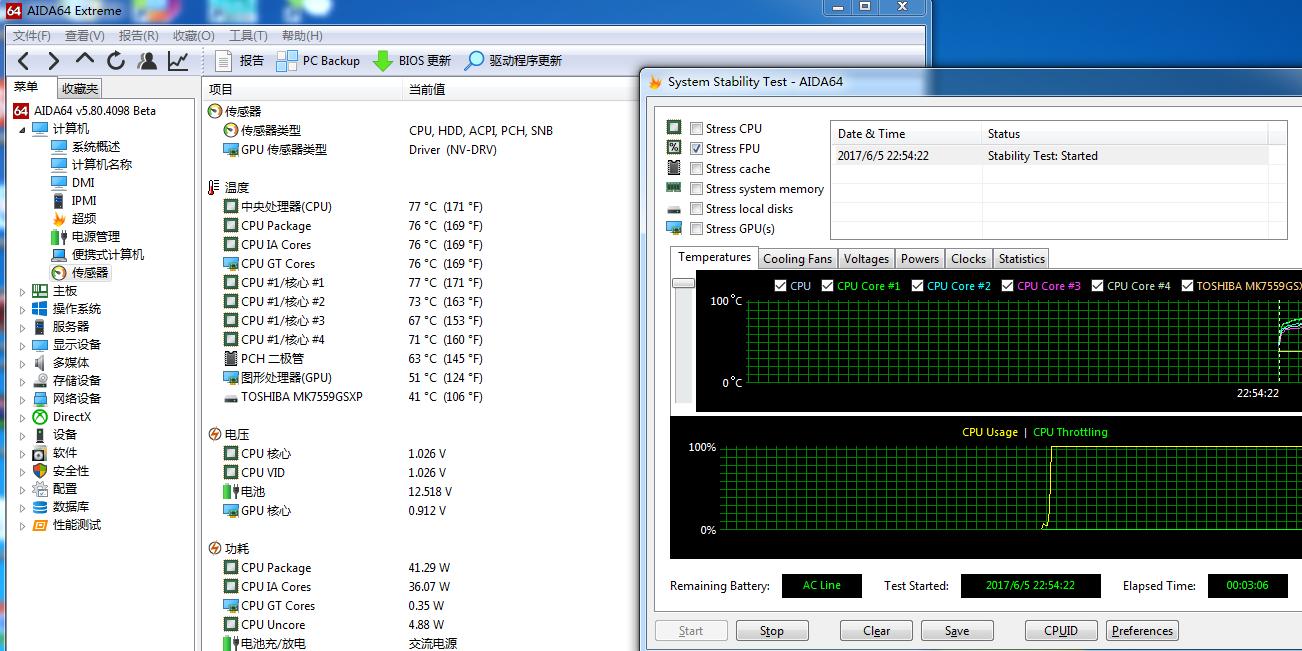The height and width of the screenshot is (651, 1302).
Task: Switch to the Cooling Fans tab
Action: tap(797, 259)
